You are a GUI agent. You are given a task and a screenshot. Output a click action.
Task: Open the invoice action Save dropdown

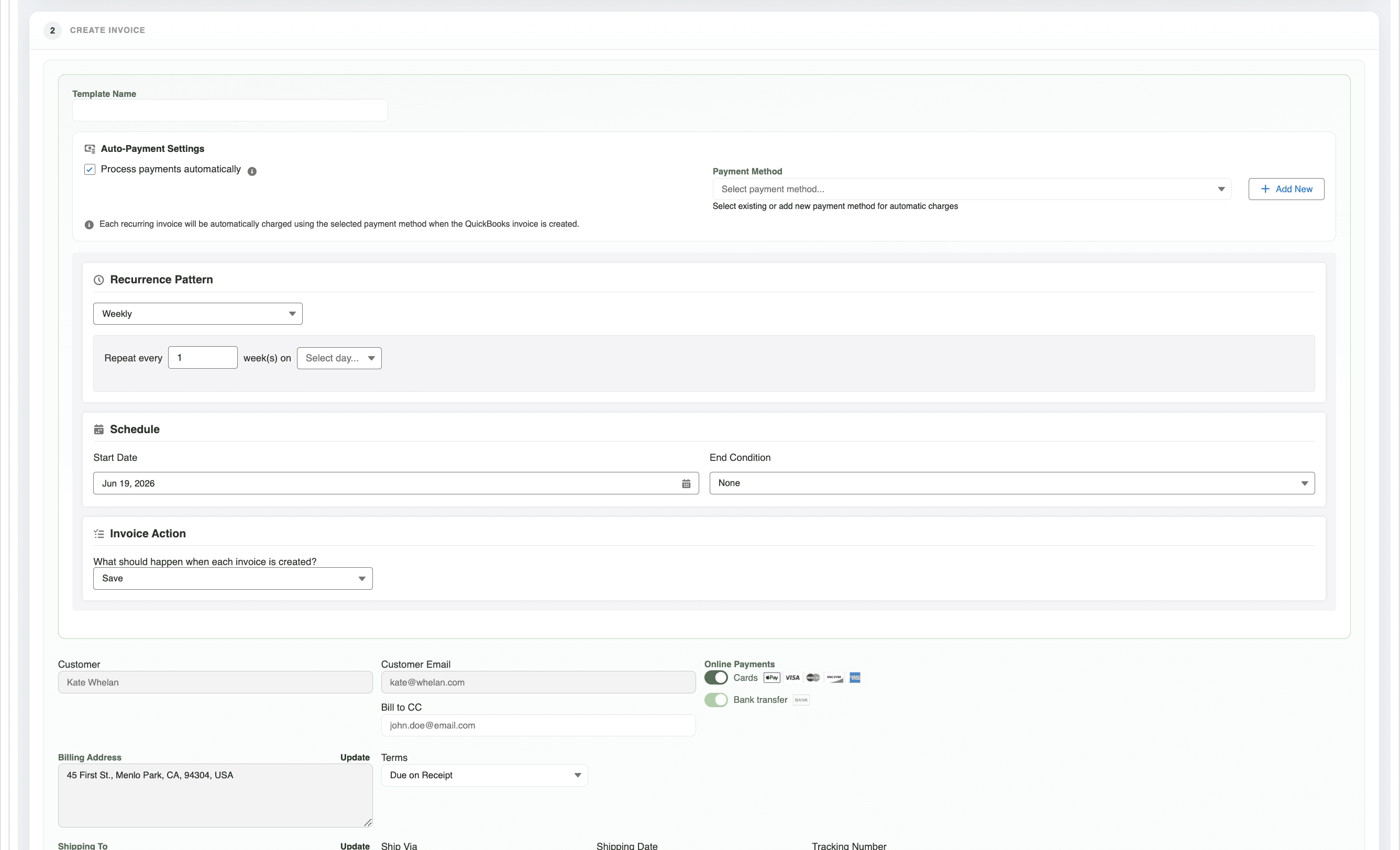tap(233, 578)
